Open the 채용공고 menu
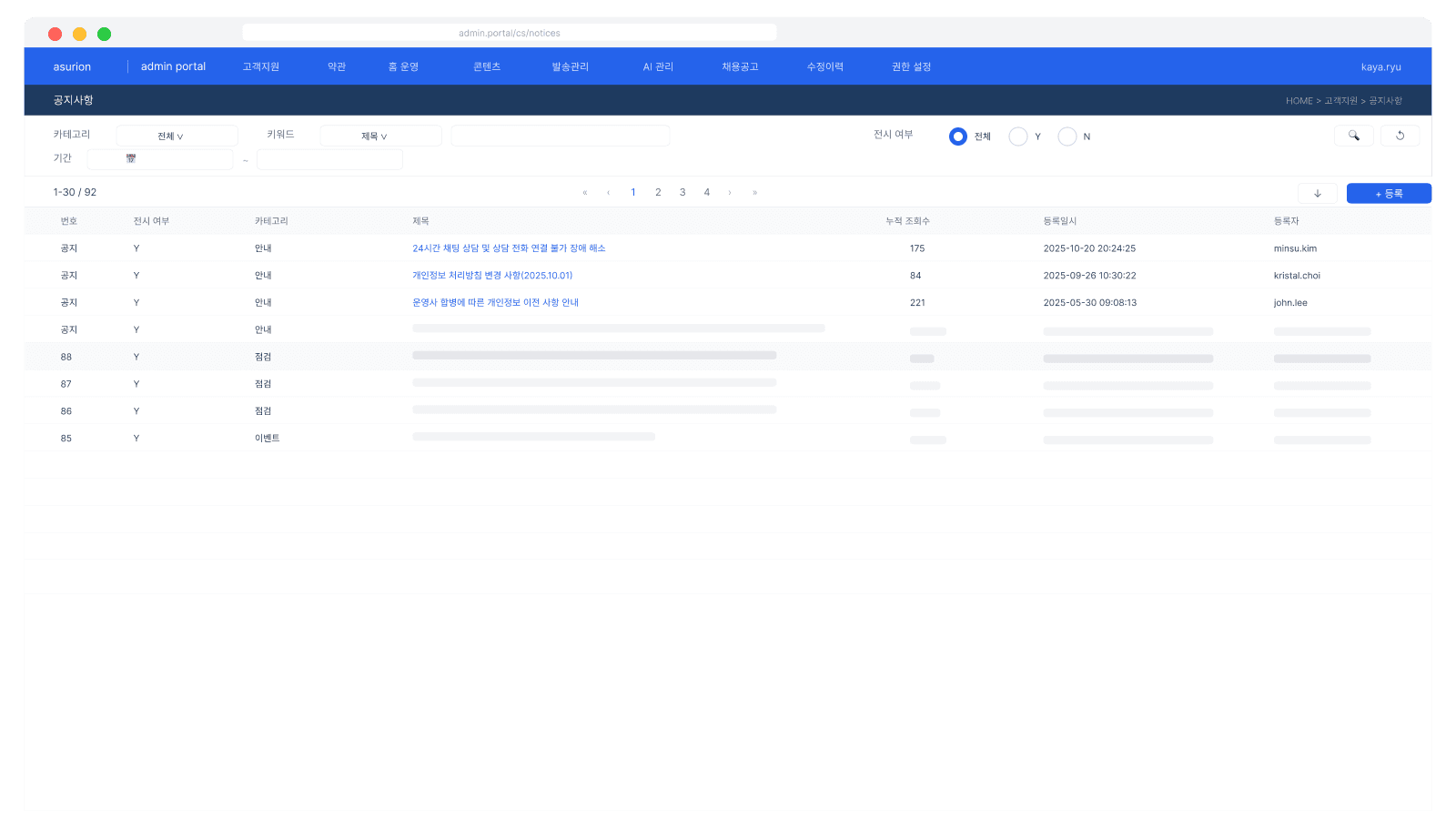 [740, 66]
